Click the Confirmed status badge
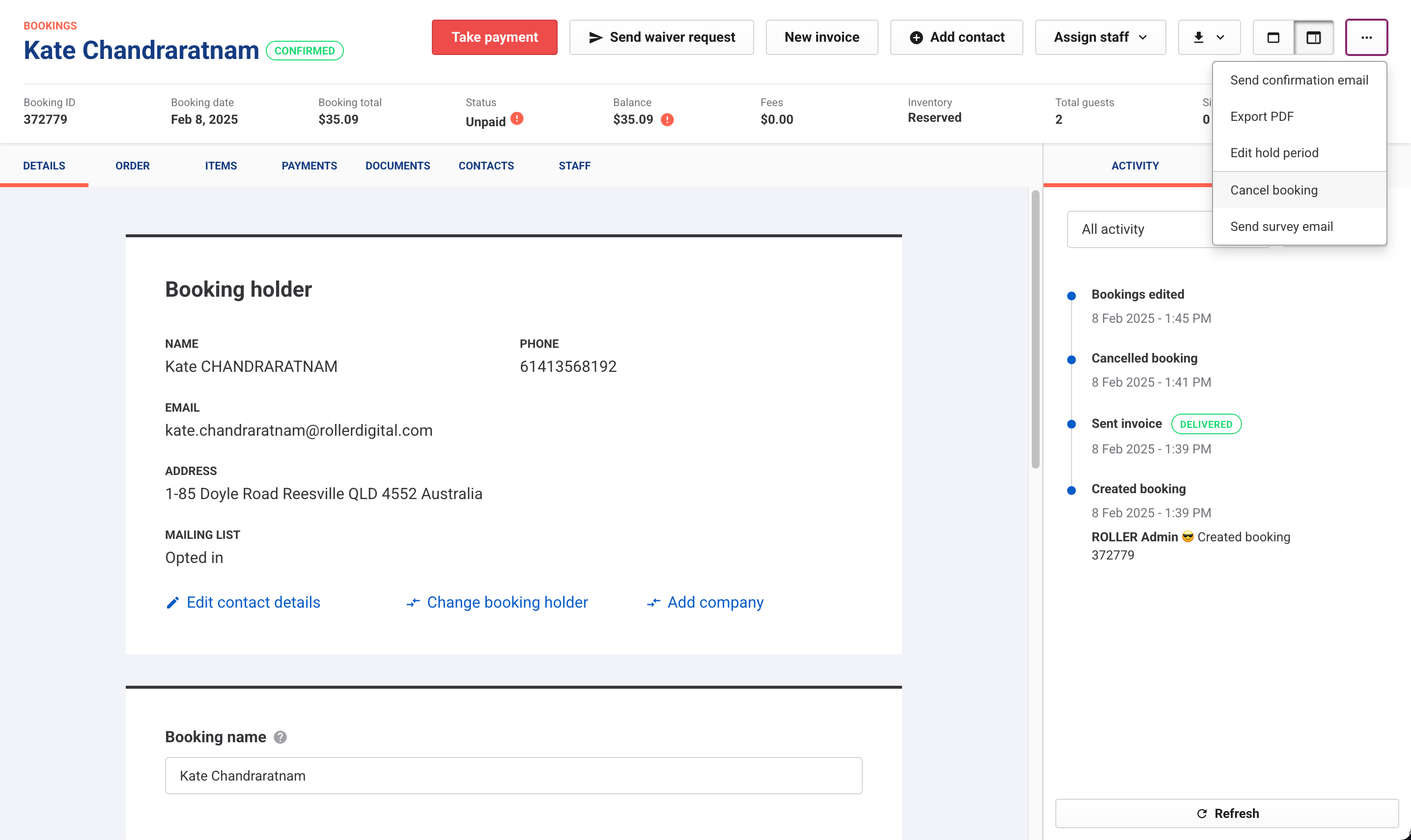 305,51
